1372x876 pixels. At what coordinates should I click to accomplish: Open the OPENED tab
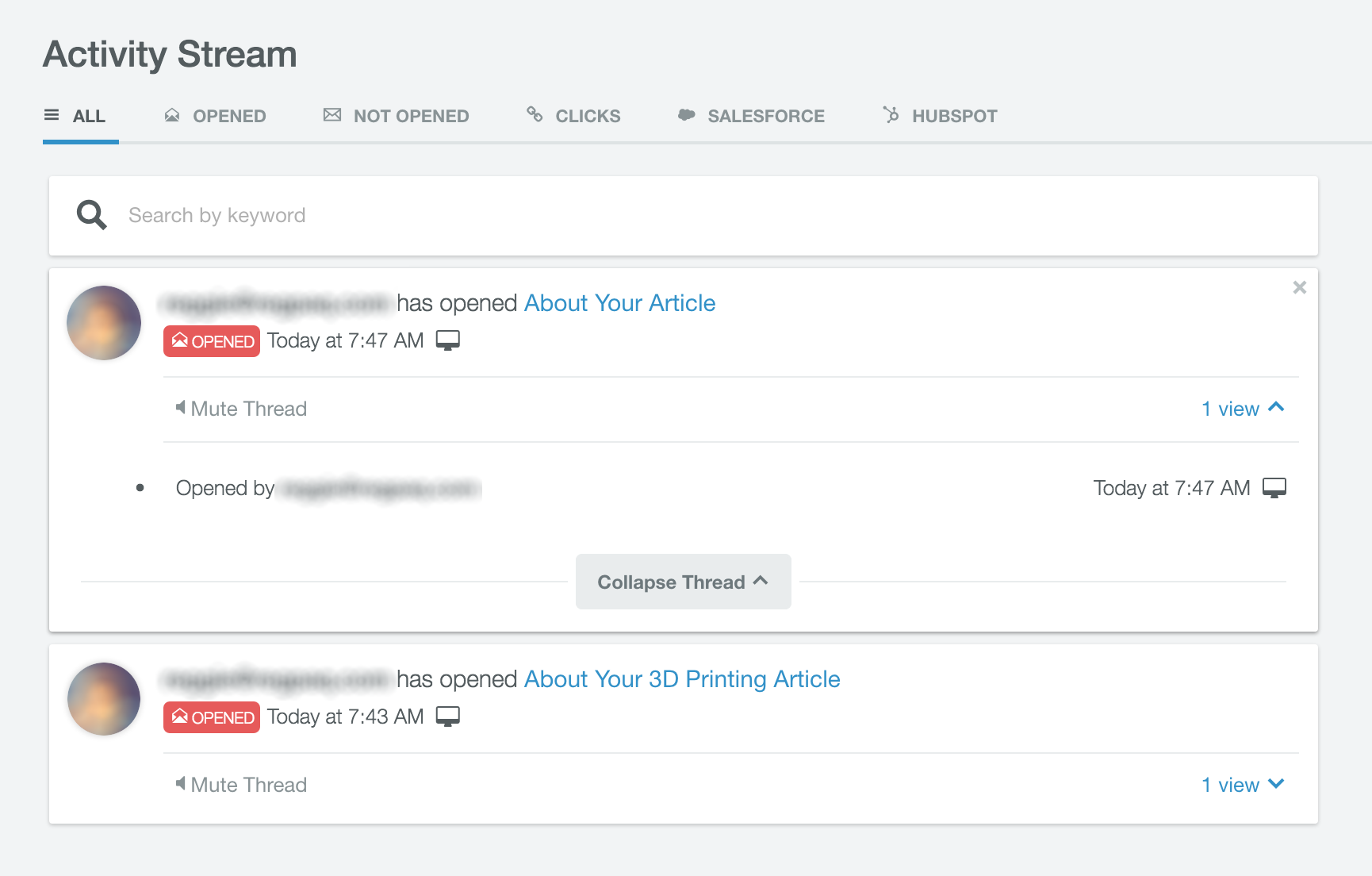point(215,116)
